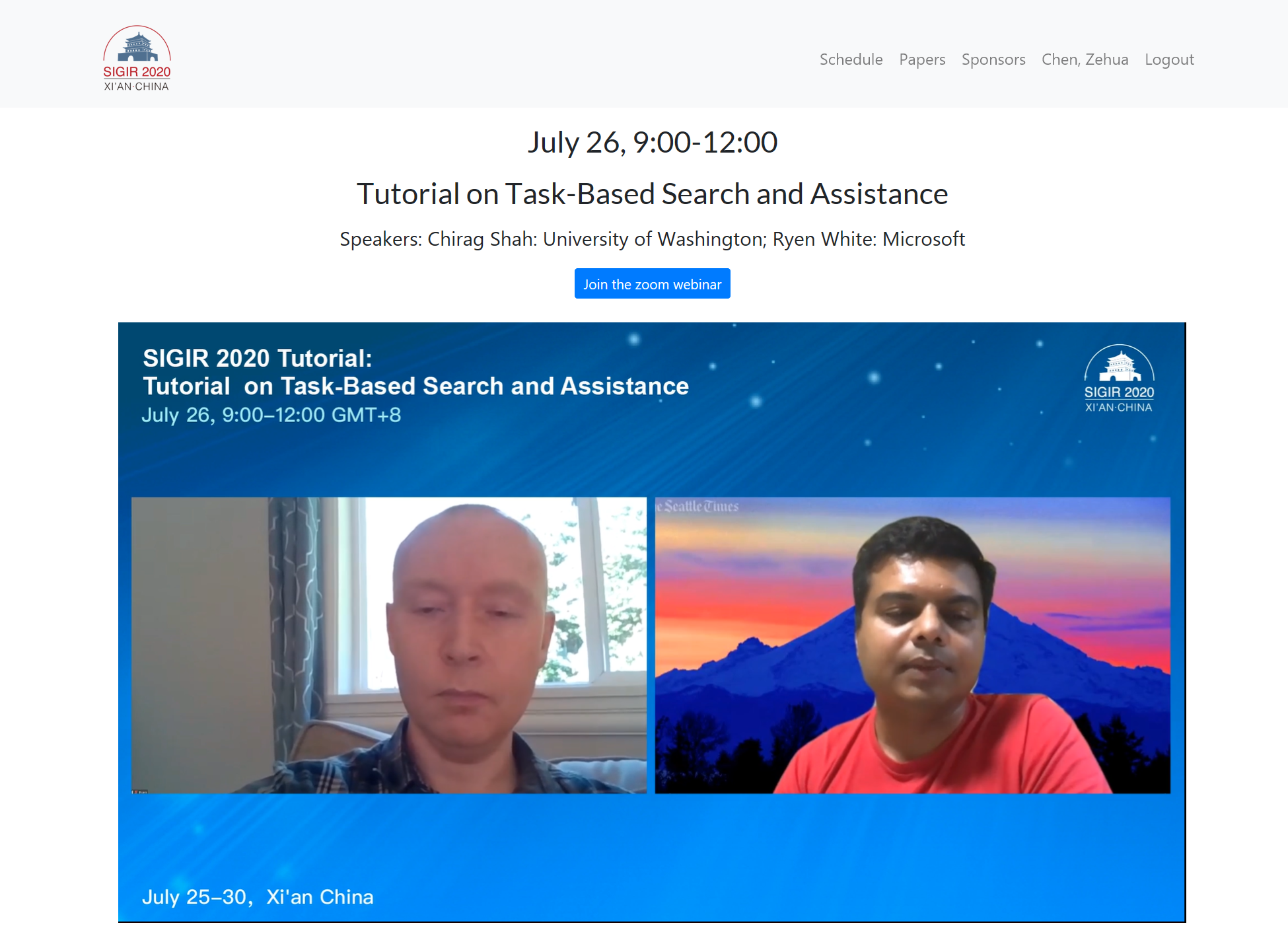Open the Sponsors page
1288x942 pixels.
point(993,59)
